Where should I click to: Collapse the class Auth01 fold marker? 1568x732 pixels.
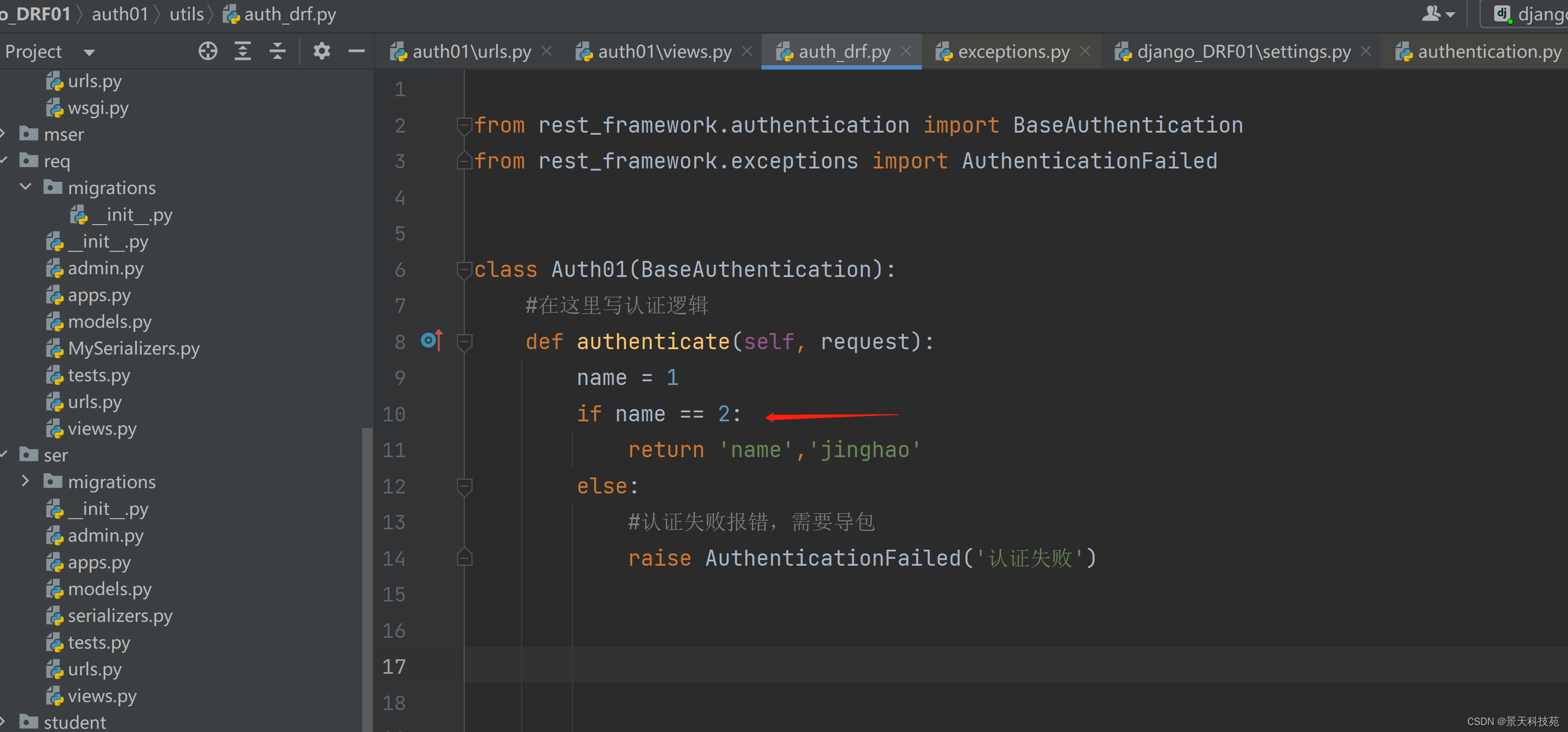pyautogui.click(x=464, y=270)
